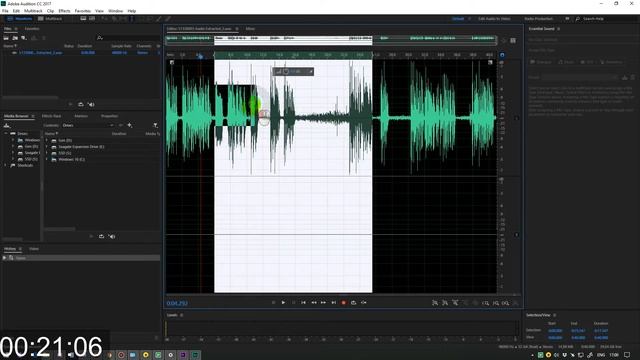This screenshot has width=640, height=360.
Task: Toggle Loop Playback in the transport
Action: pyautogui.click(x=353, y=303)
